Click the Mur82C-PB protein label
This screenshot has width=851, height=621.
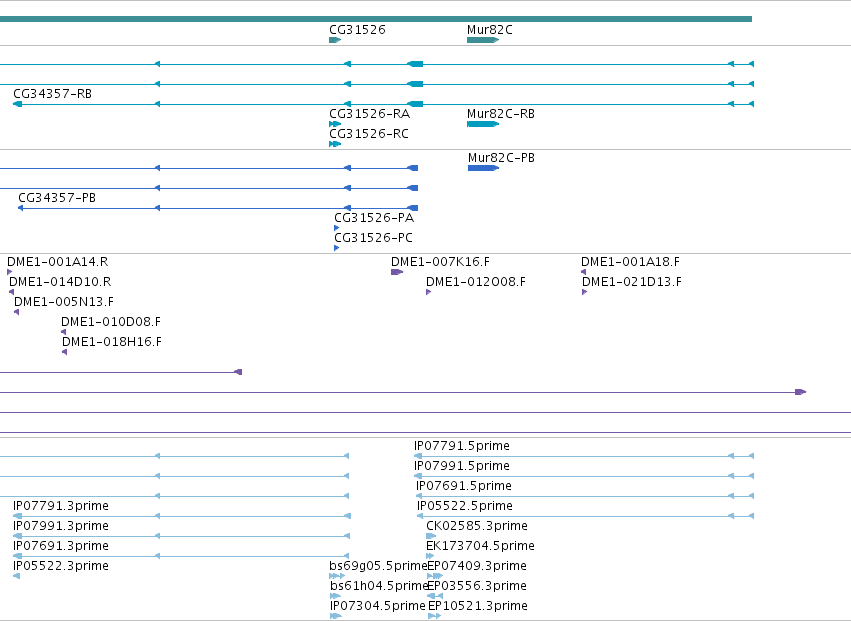[x=501, y=158]
